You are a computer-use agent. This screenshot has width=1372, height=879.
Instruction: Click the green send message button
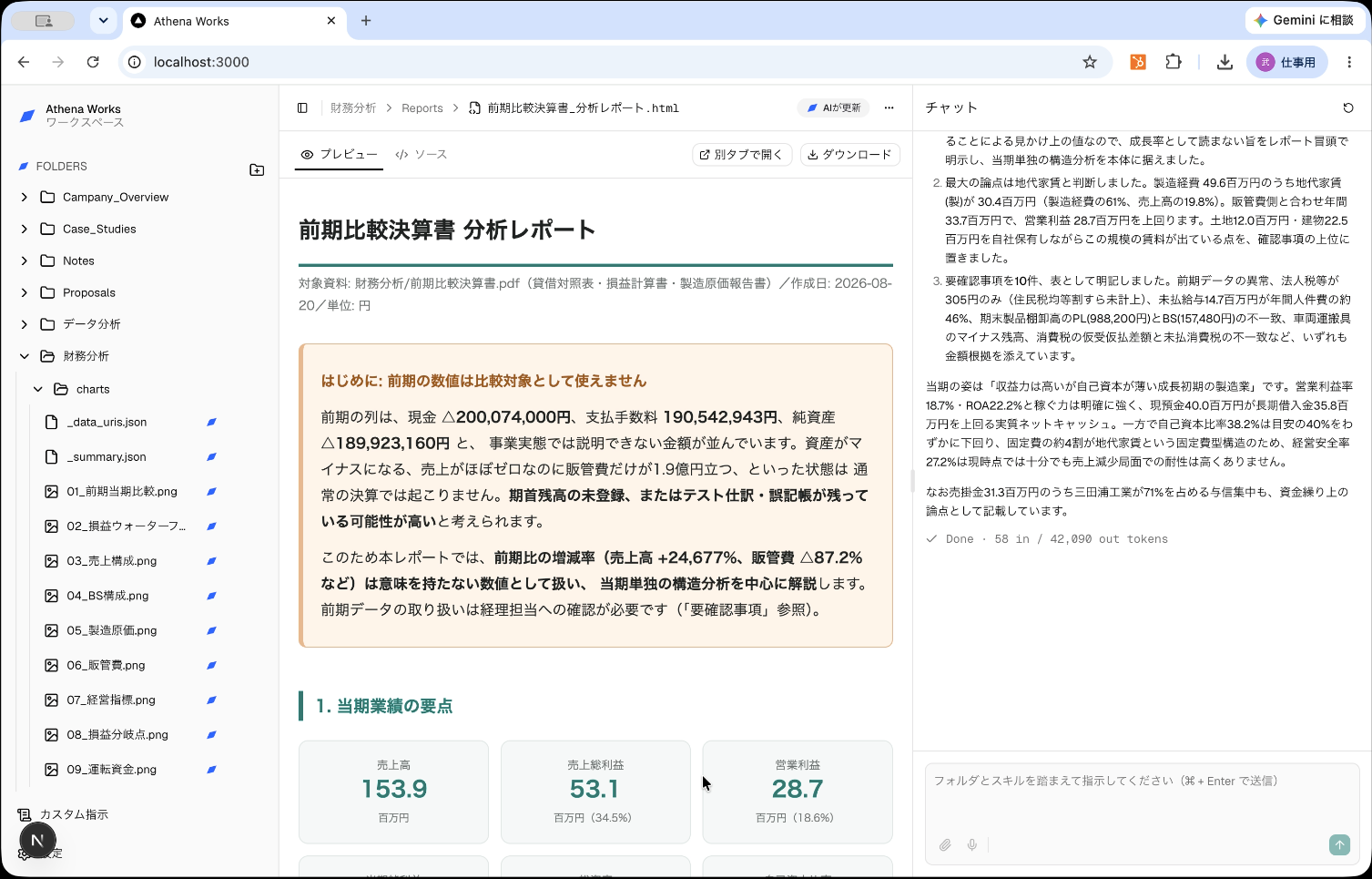[x=1339, y=845]
